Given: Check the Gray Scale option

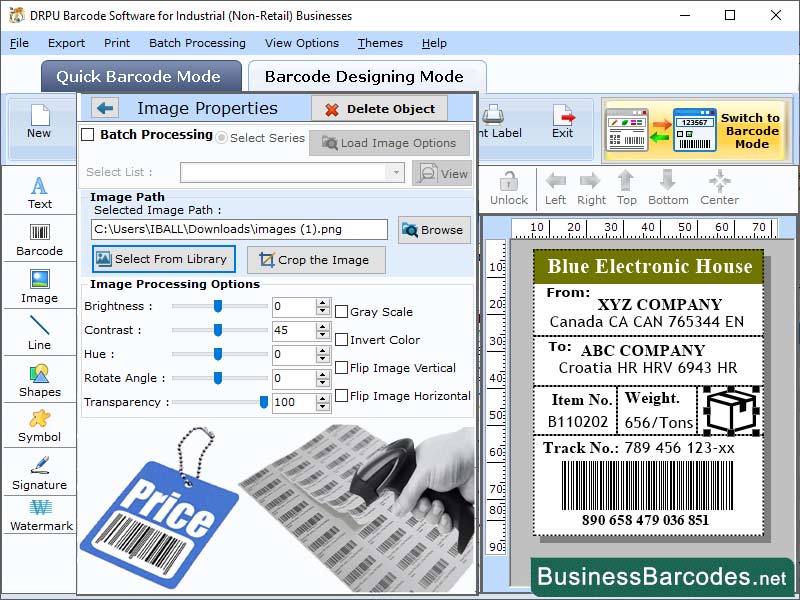Looking at the screenshot, I should tap(339, 311).
